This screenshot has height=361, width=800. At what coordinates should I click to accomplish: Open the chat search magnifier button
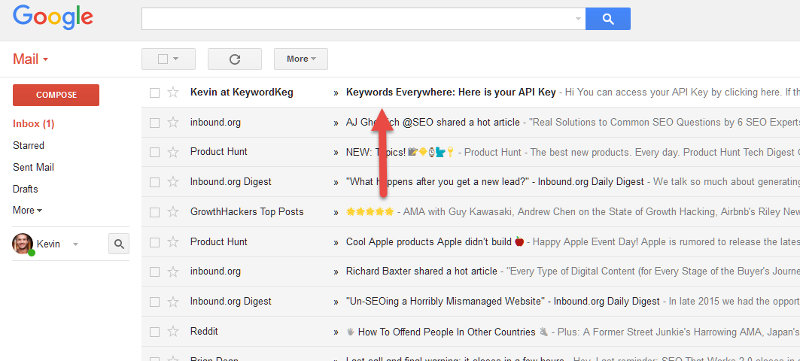pyautogui.click(x=119, y=244)
